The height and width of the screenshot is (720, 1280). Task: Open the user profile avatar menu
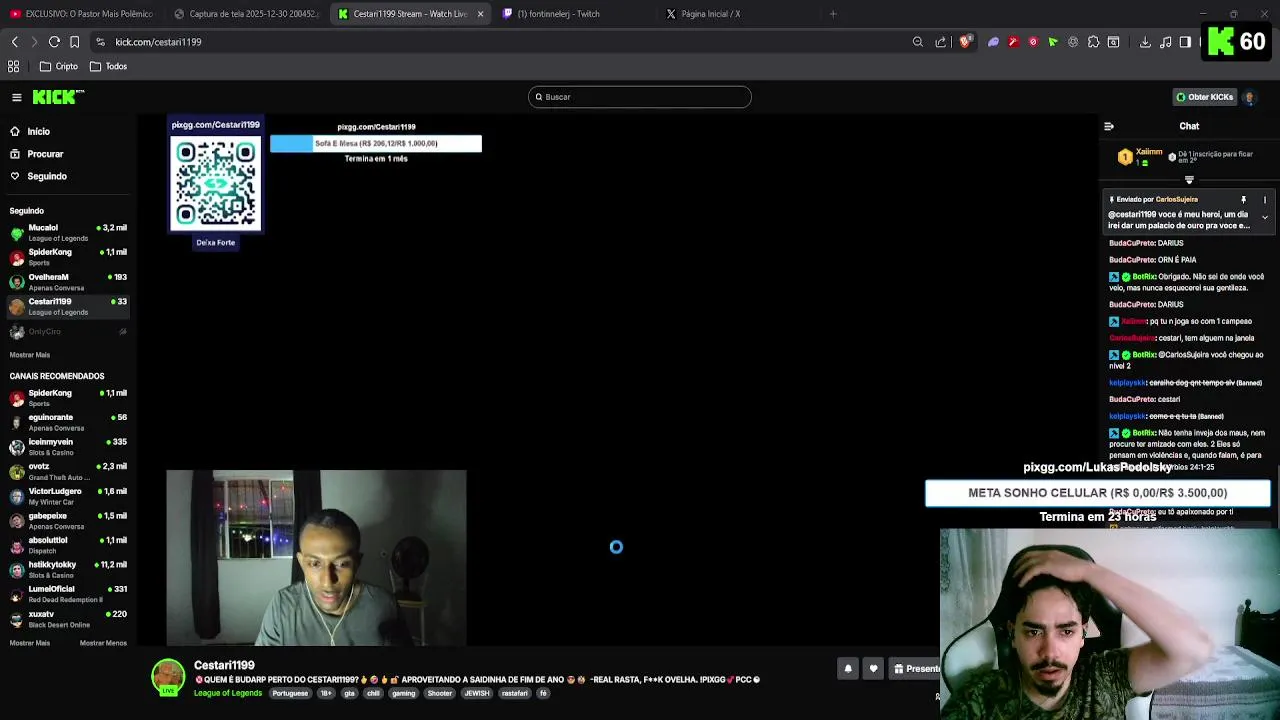click(1249, 97)
